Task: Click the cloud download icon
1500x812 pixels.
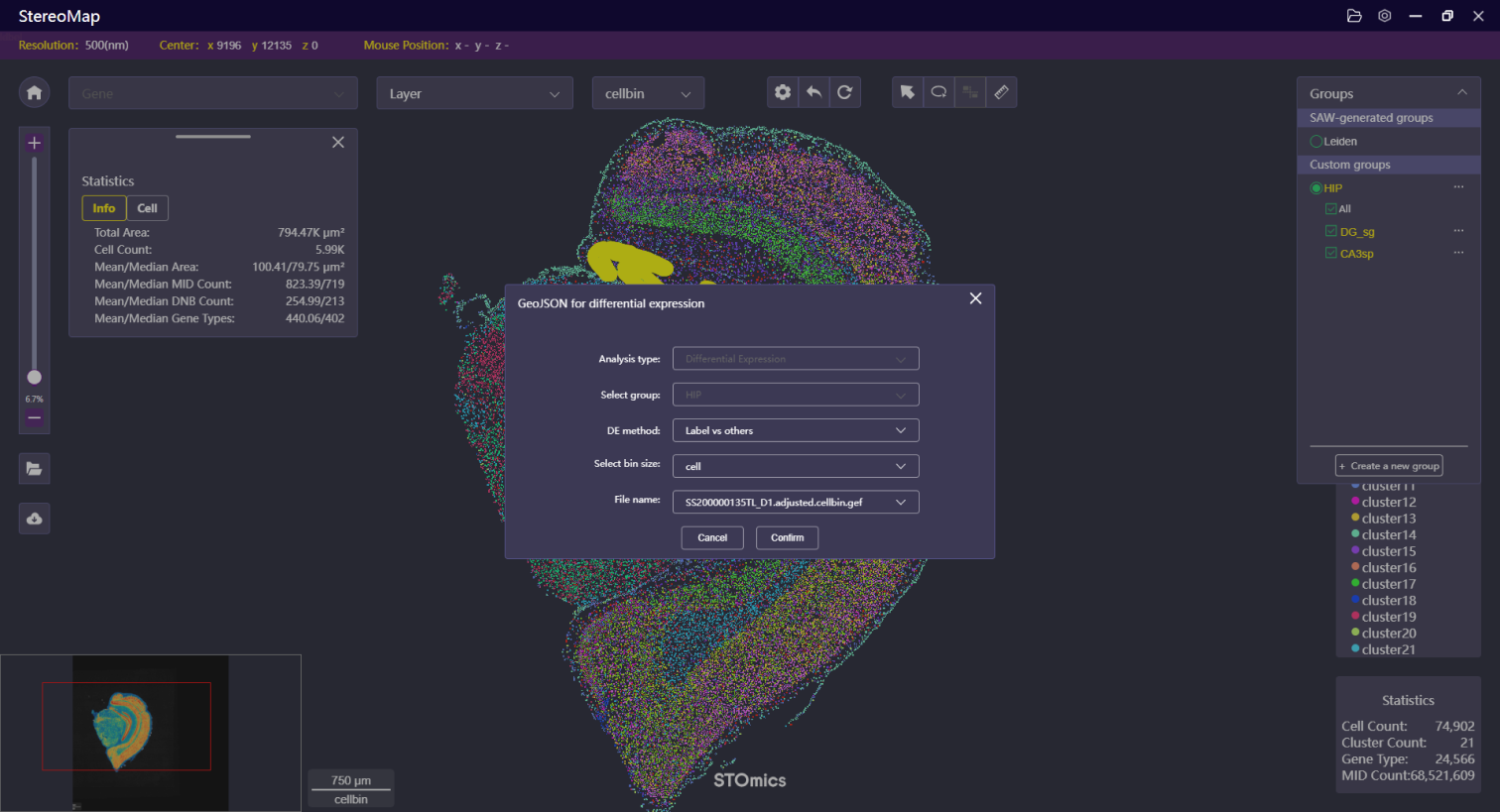Action: [35, 519]
